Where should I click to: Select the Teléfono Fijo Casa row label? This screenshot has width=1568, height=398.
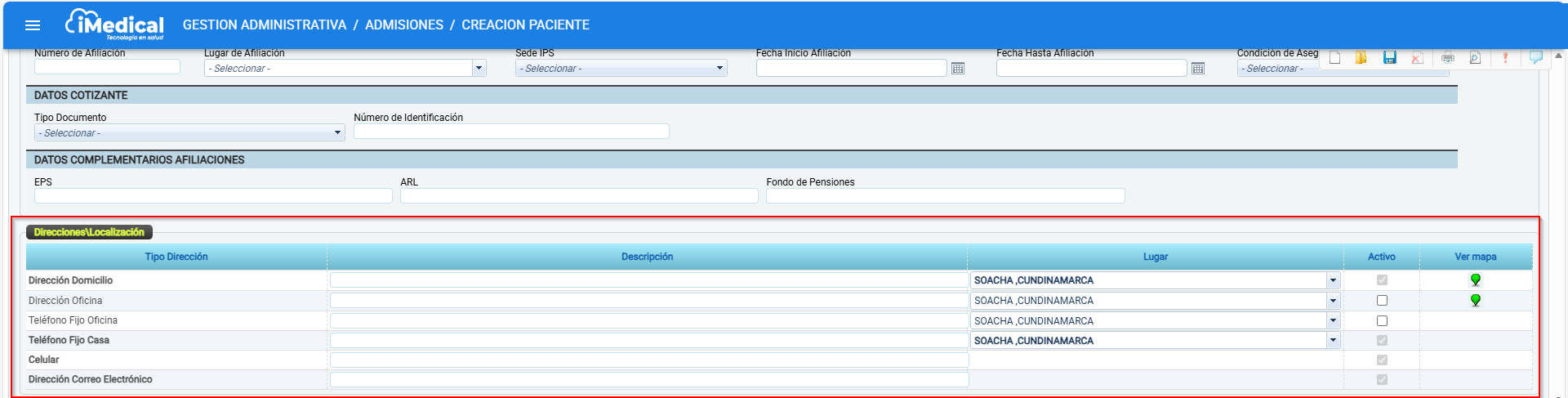pyautogui.click(x=69, y=340)
